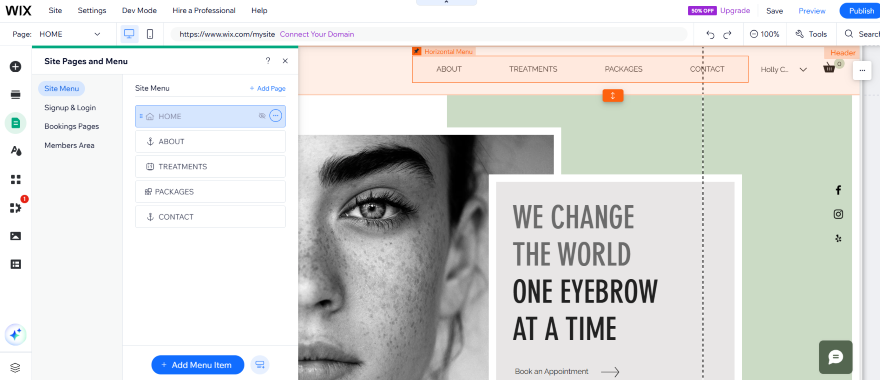Click the orange Header label tag

tap(842, 53)
